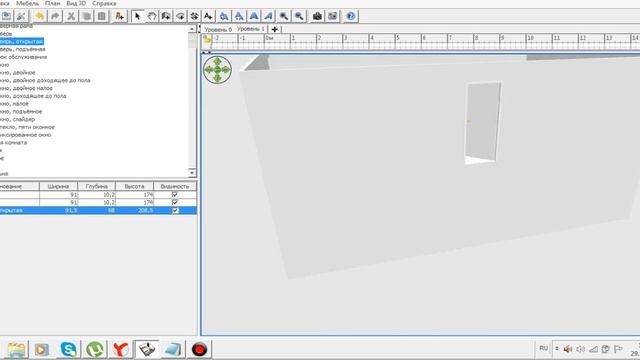Image resolution: width=640 pixels, height=360 pixels.
Task: Uncheck visibility in second furniture row
Action: click(x=175, y=202)
